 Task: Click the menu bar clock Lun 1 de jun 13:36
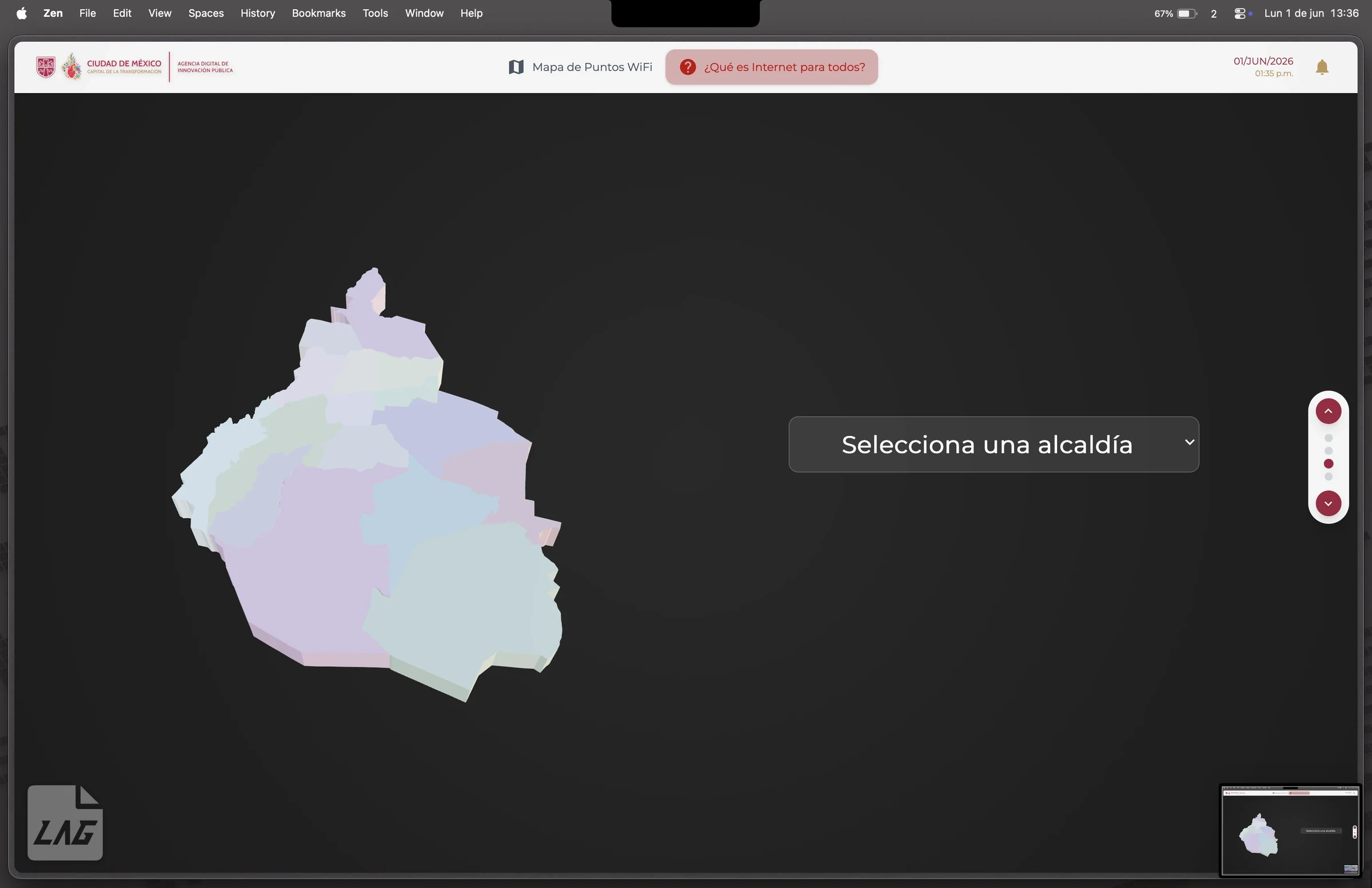[x=1311, y=13]
